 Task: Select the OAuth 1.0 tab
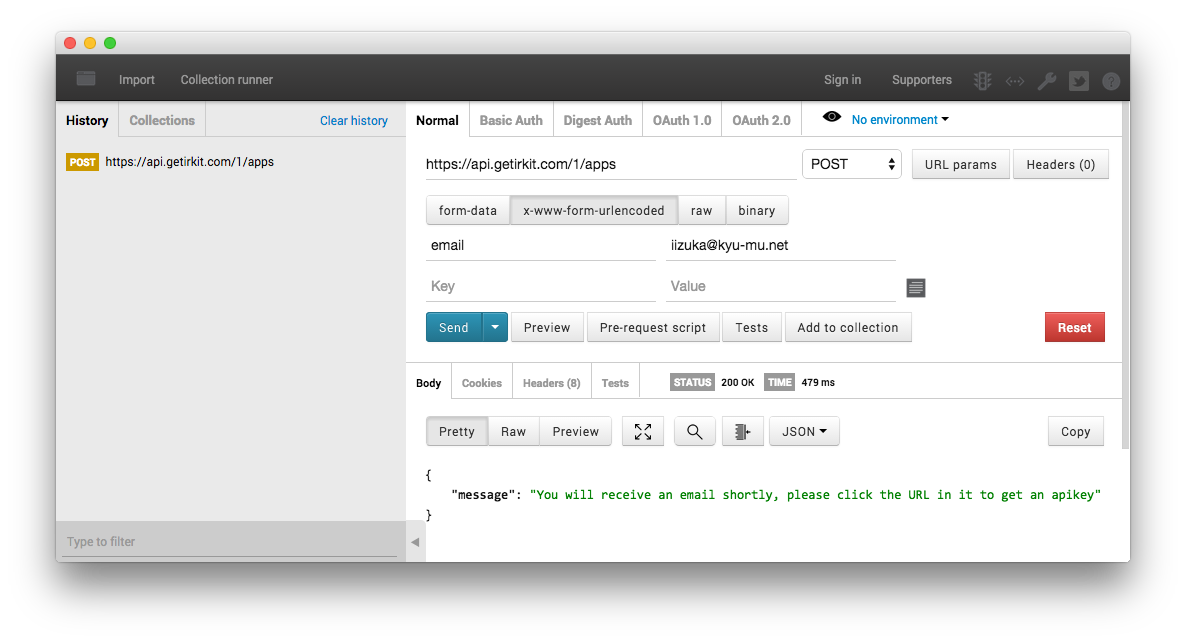[682, 120]
